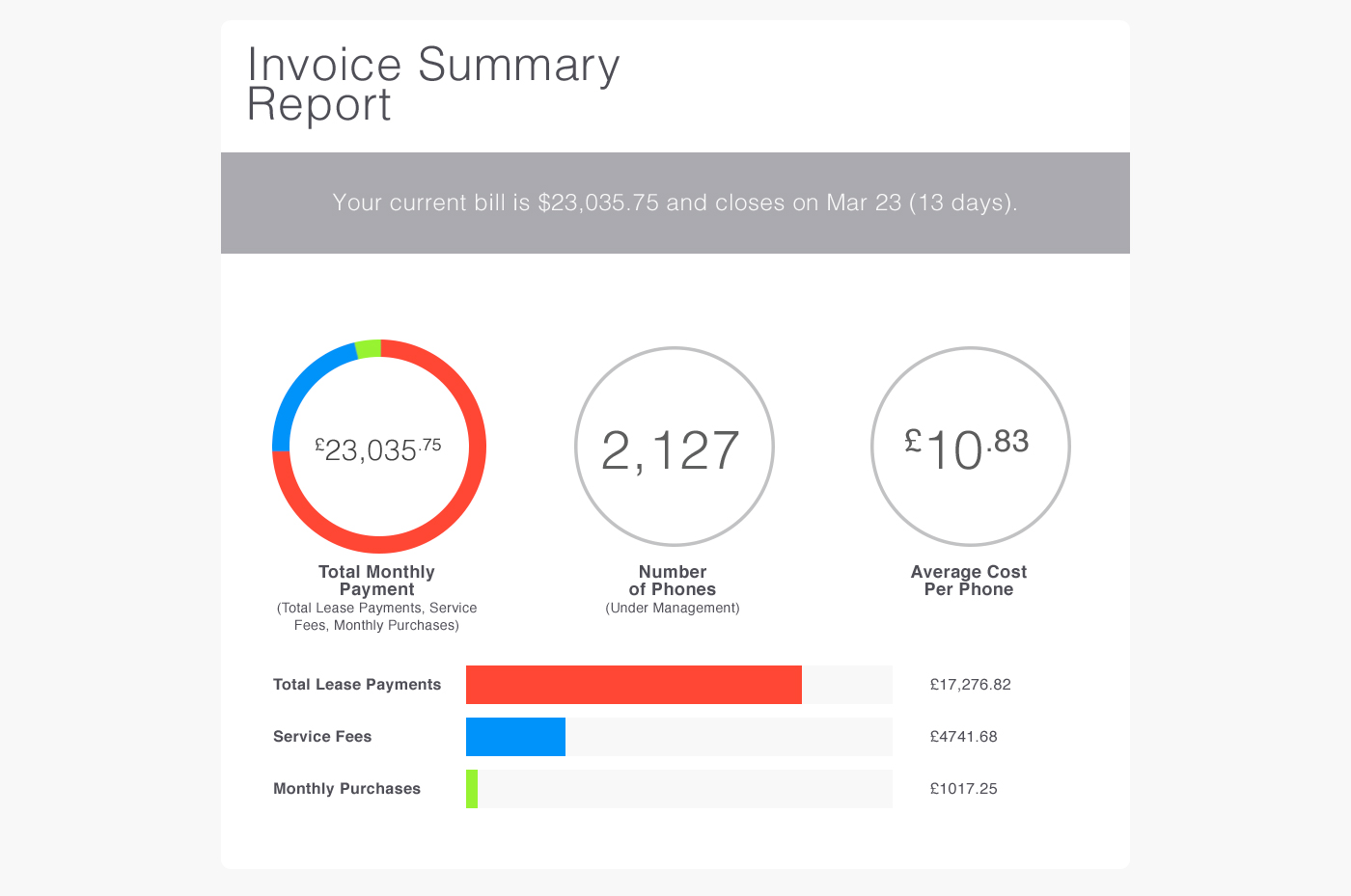
Task: Click the £23,035.75 total inside donut
Action: click(378, 448)
